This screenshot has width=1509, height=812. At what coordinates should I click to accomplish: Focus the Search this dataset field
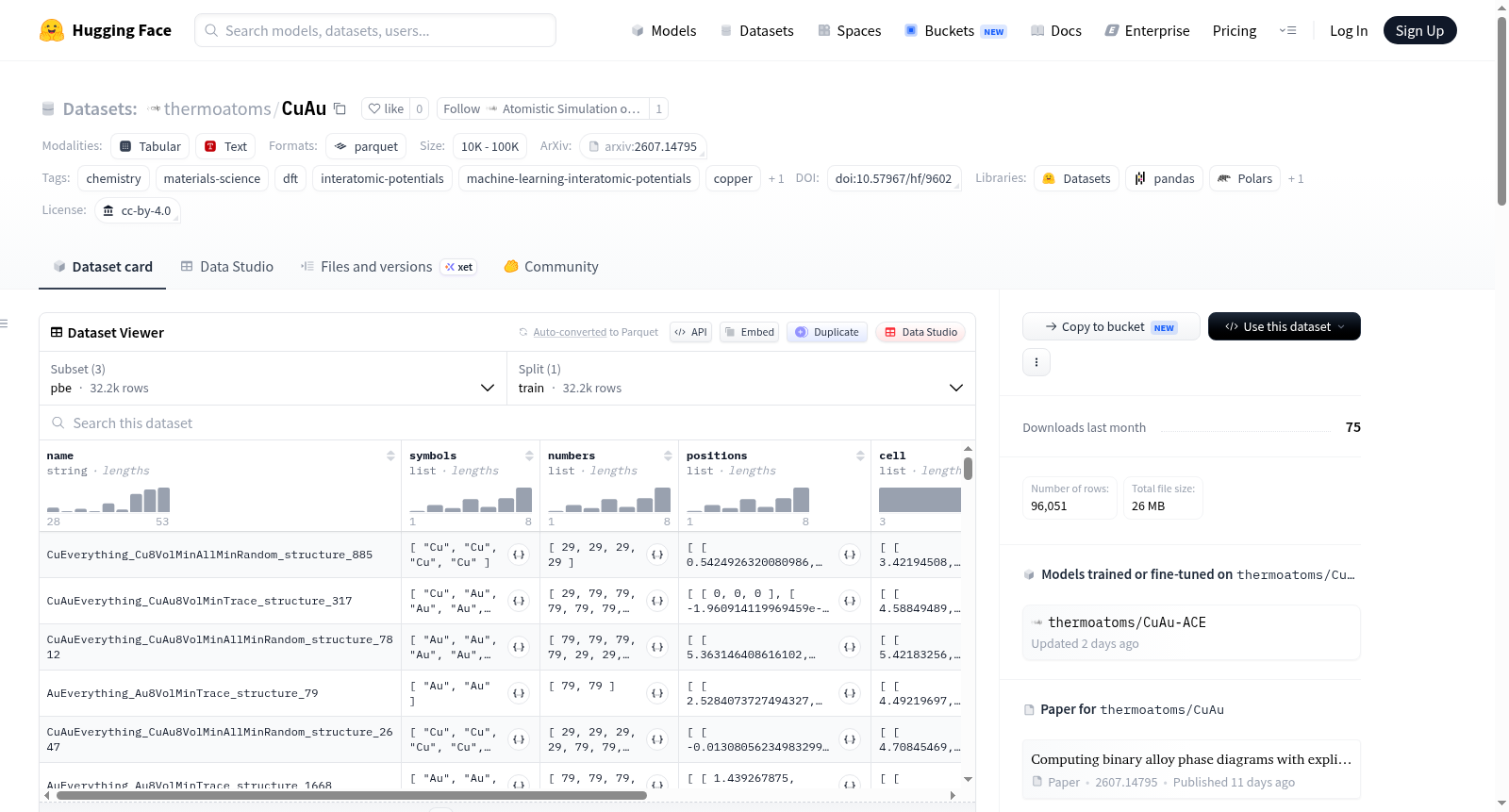point(507,423)
